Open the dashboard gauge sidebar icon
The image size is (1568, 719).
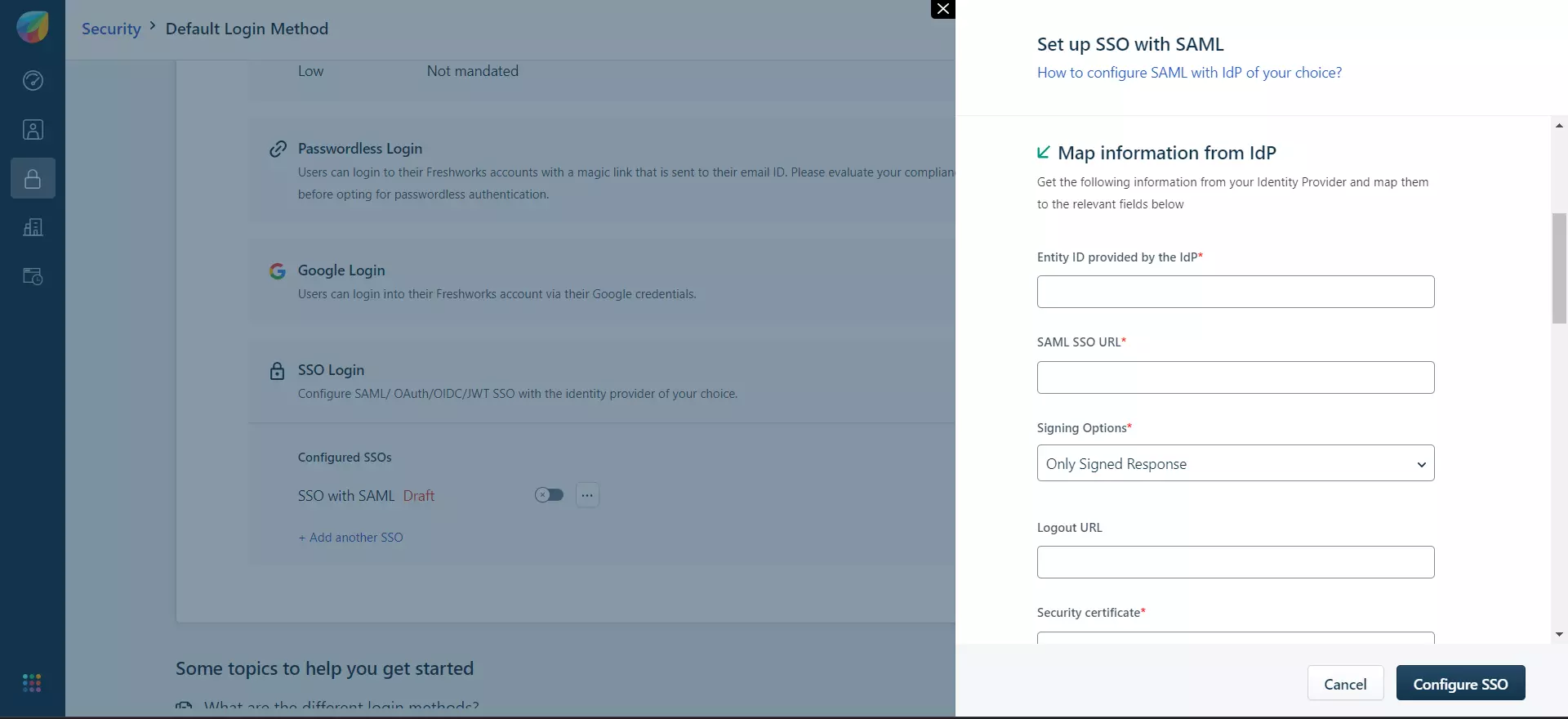click(x=33, y=80)
